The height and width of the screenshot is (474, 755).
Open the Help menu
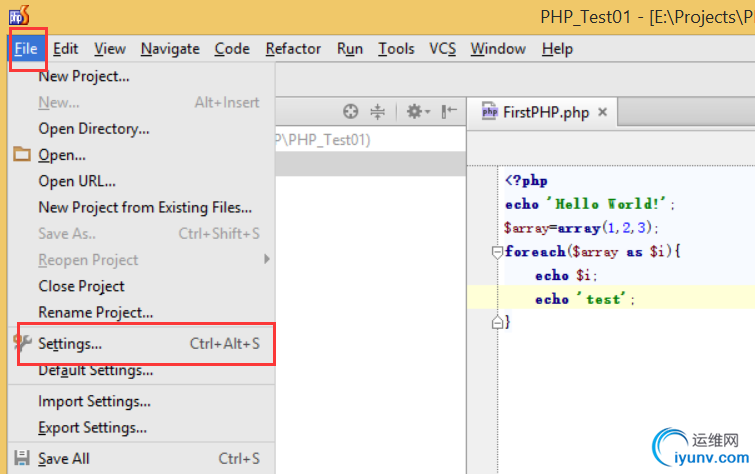click(557, 49)
